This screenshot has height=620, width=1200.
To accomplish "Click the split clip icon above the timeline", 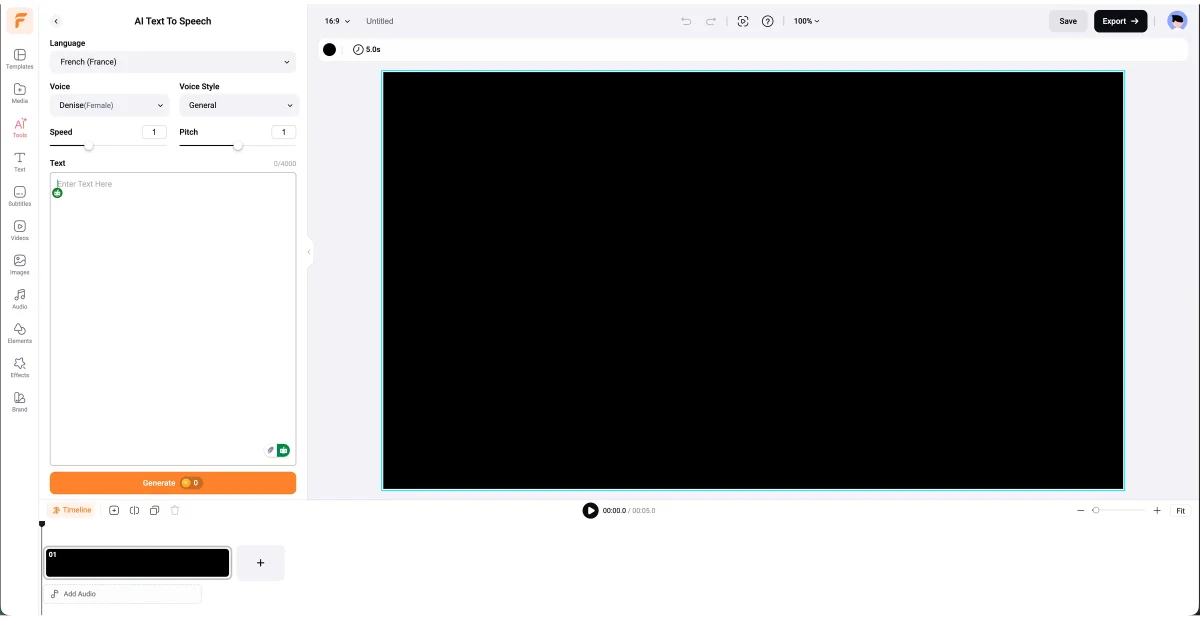I will 135,510.
